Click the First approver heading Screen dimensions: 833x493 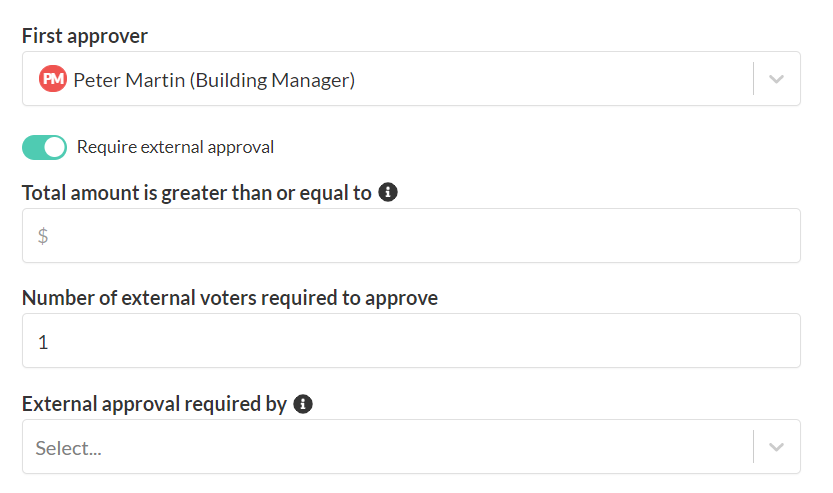[x=85, y=36]
